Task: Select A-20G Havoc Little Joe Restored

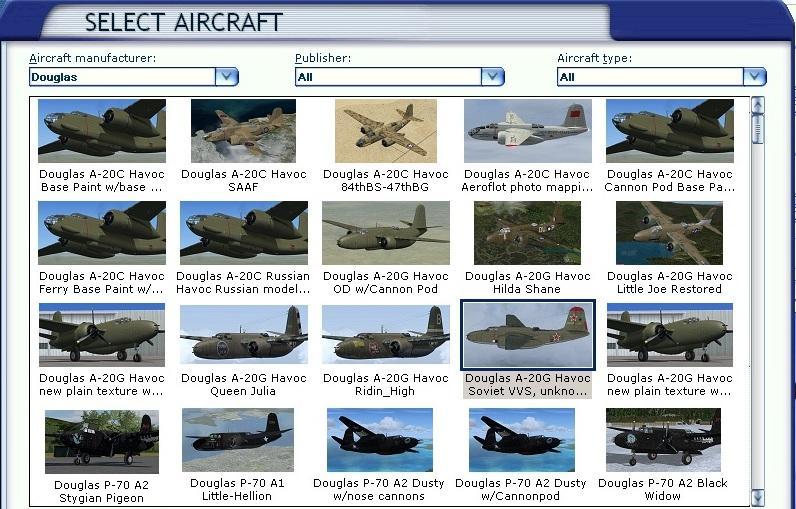Action: click(x=669, y=233)
